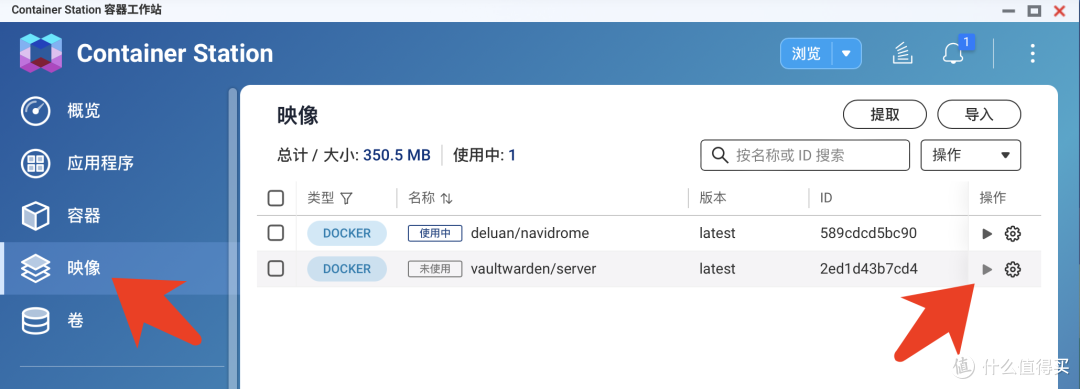Image resolution: width=1080 pixels, height=389 pixels.
Task: Run container from vaultwarden/server play icon
Action: tap(987, 269)
